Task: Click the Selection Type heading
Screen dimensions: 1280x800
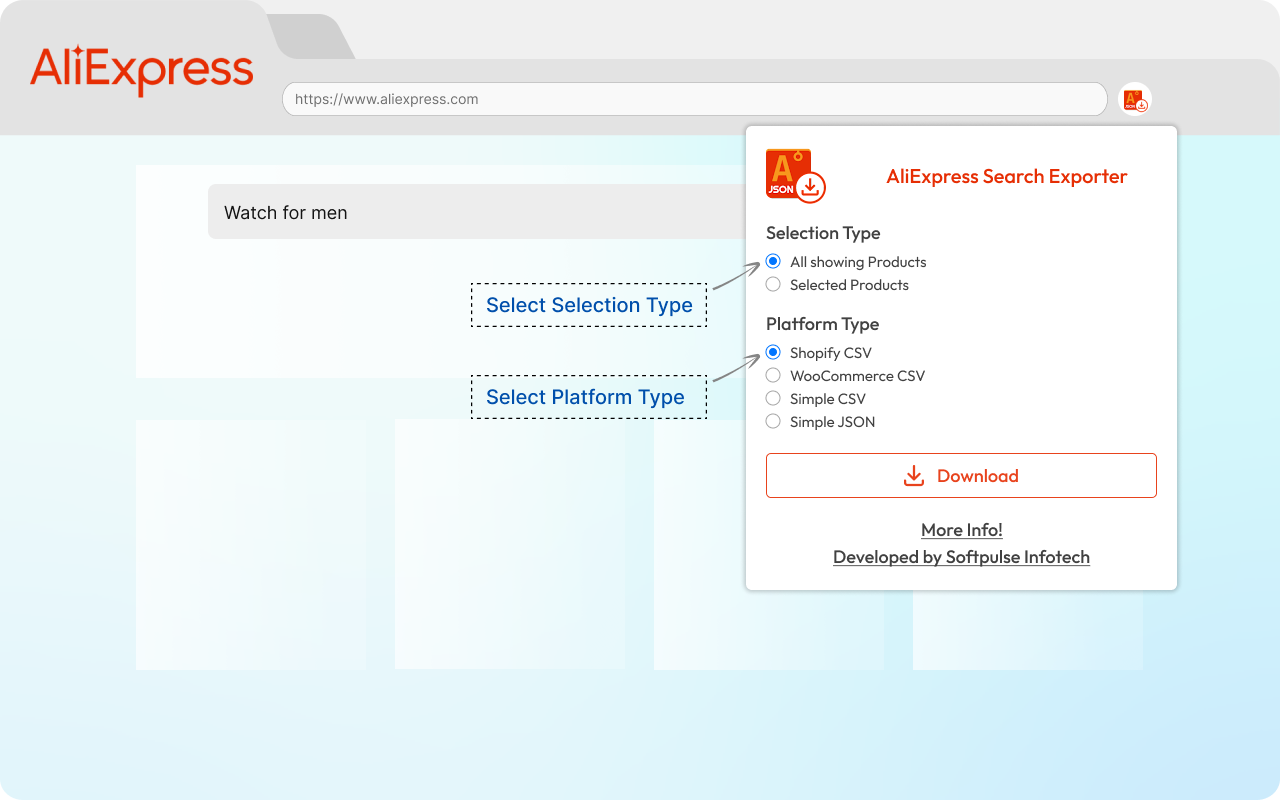Action: [823, 233]
